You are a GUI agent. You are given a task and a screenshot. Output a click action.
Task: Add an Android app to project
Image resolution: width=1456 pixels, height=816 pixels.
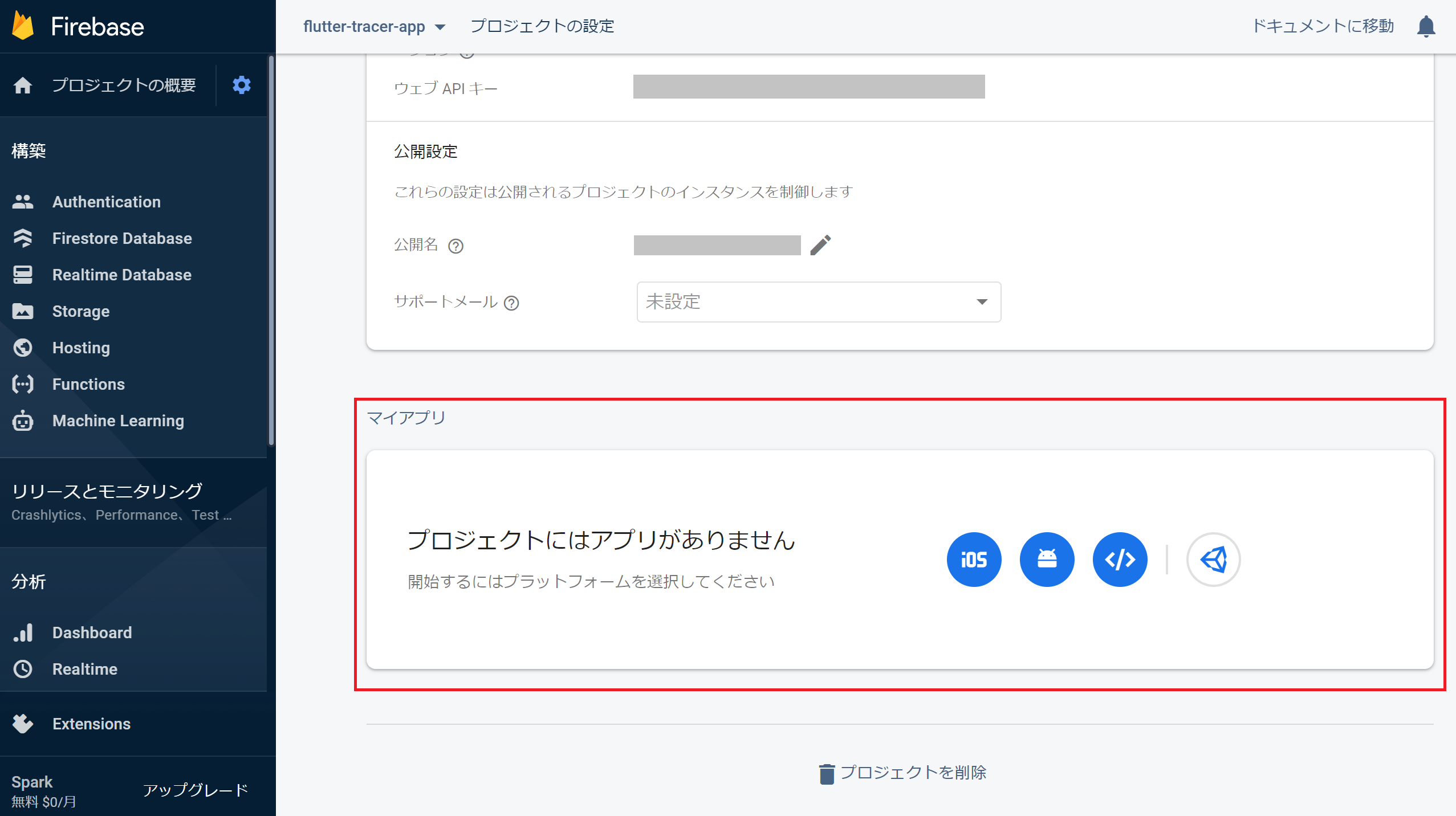(1047, 560)
